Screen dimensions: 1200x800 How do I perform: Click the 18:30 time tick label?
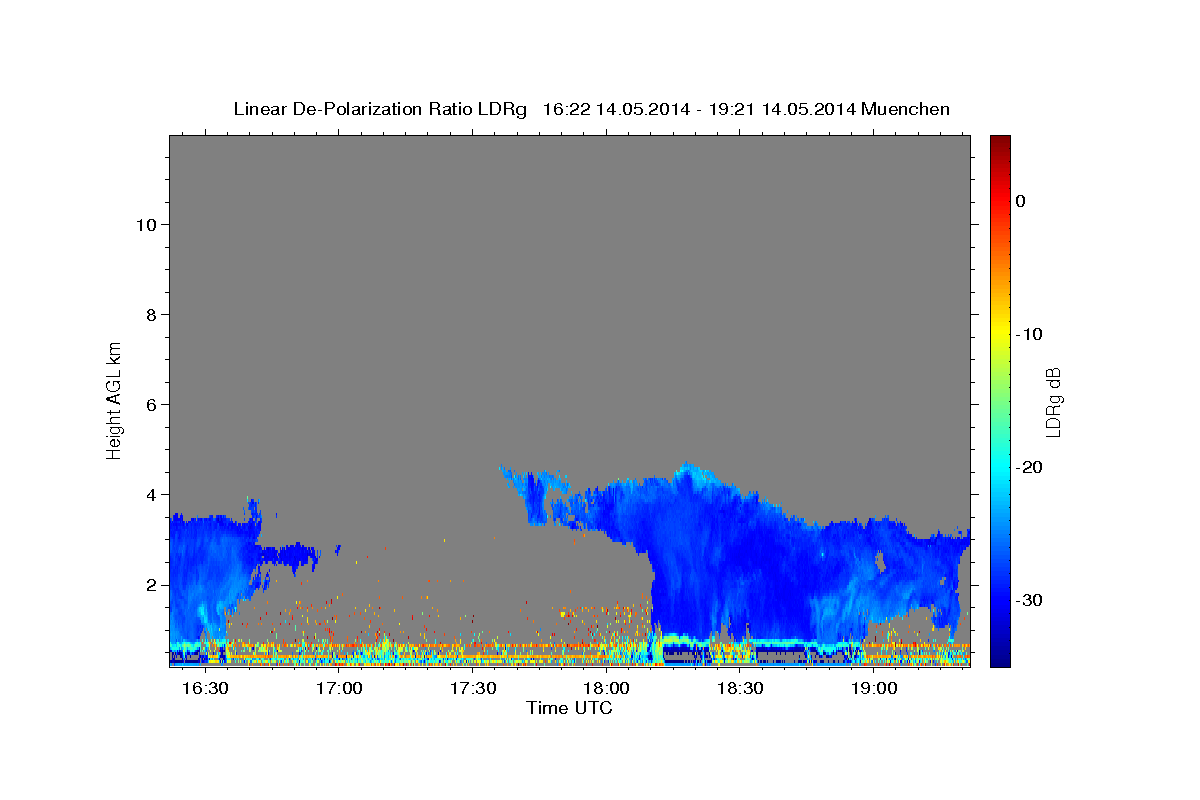tap(740, 689)
